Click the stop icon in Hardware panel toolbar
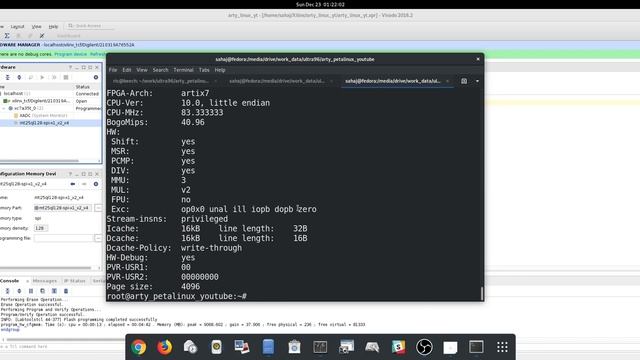 pyautogui.click(x=66, y=77)
